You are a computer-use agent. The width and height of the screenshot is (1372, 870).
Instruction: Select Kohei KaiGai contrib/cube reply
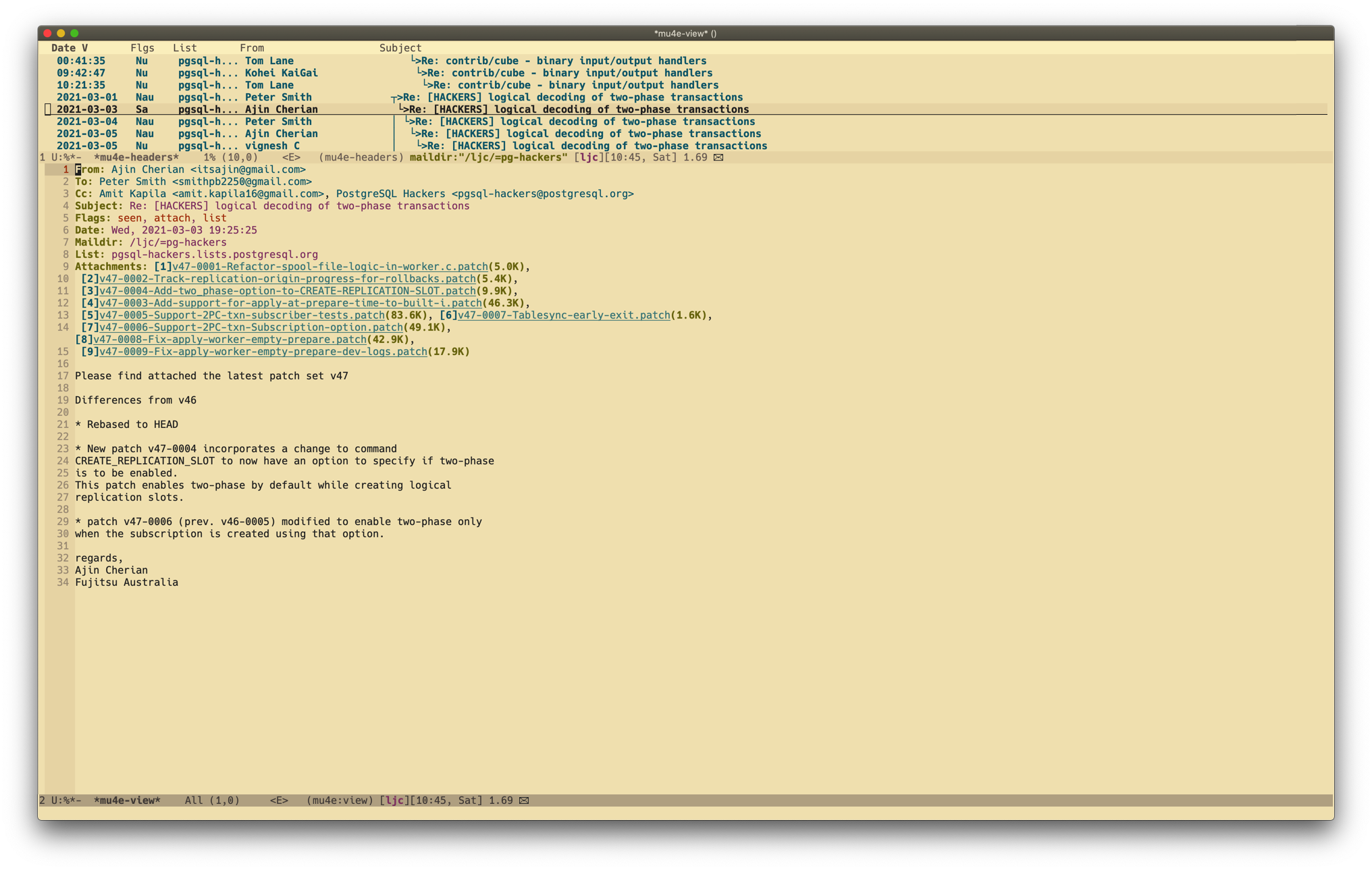tap(281, 73)
